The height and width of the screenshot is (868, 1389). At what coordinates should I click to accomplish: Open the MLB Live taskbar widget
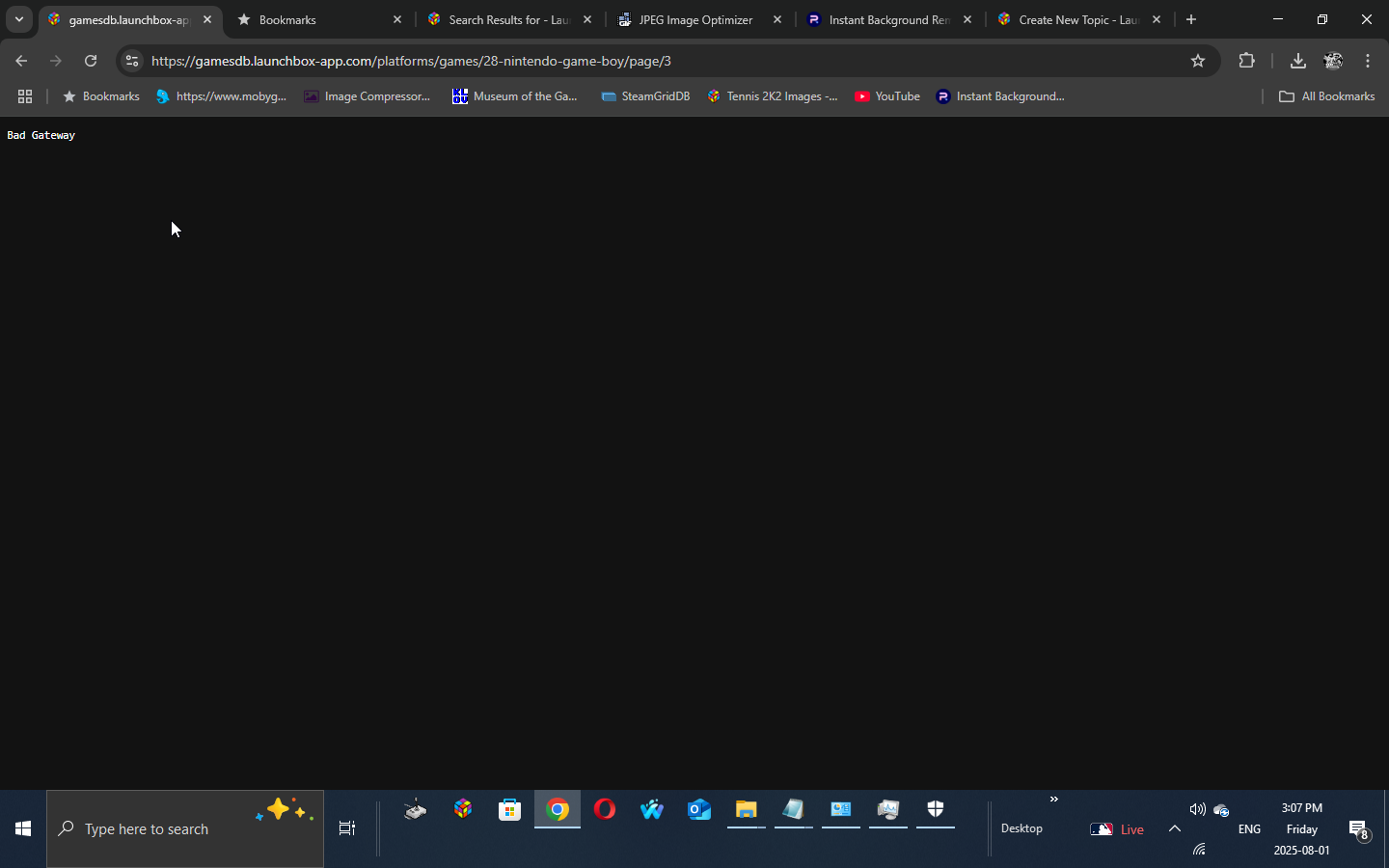click(x=1117, y=829)
